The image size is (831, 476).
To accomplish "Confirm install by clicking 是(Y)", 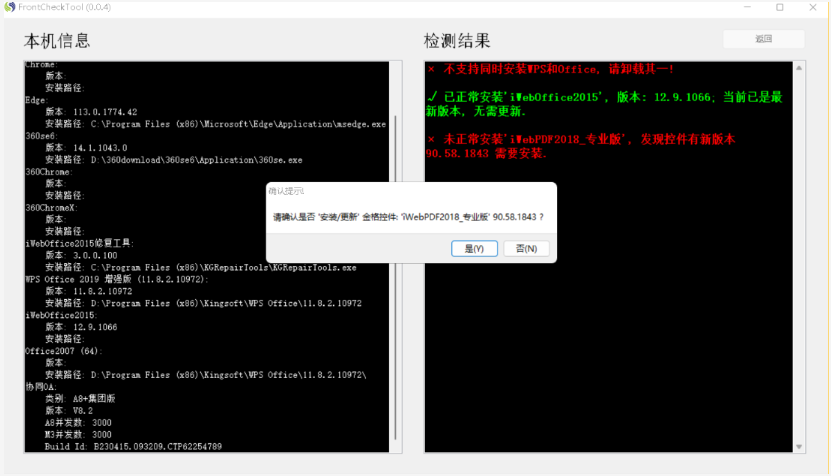I will 474,249.
